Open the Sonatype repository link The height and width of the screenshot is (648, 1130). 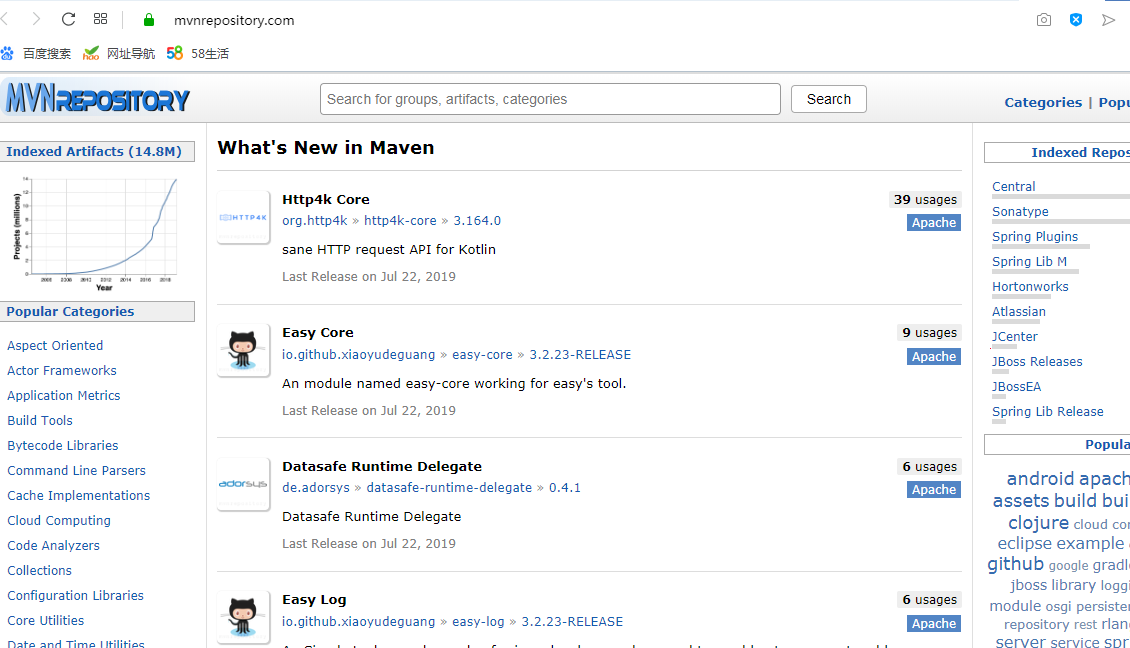pos(1020,211)
